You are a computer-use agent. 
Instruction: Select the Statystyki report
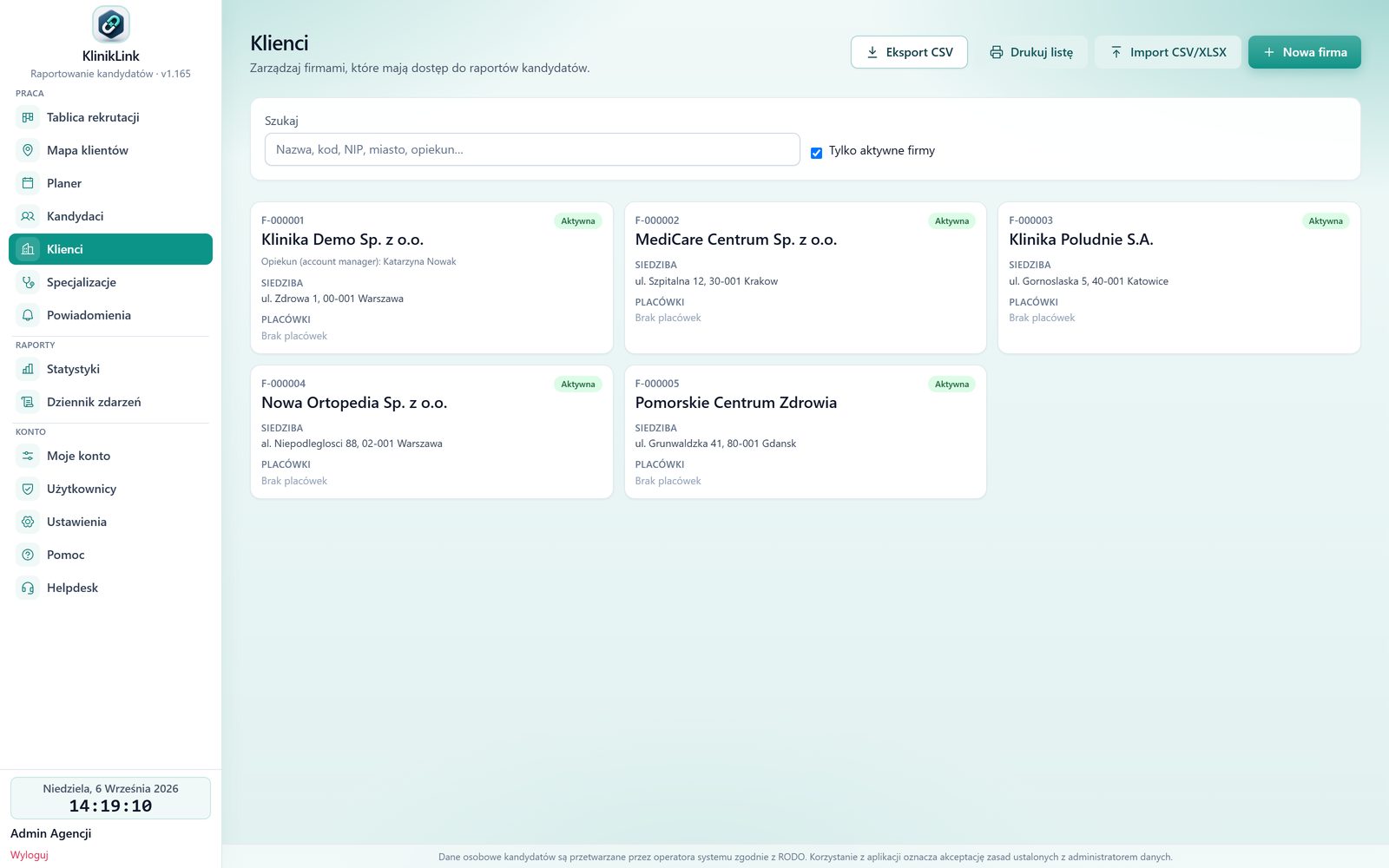(x=110, y=369)
